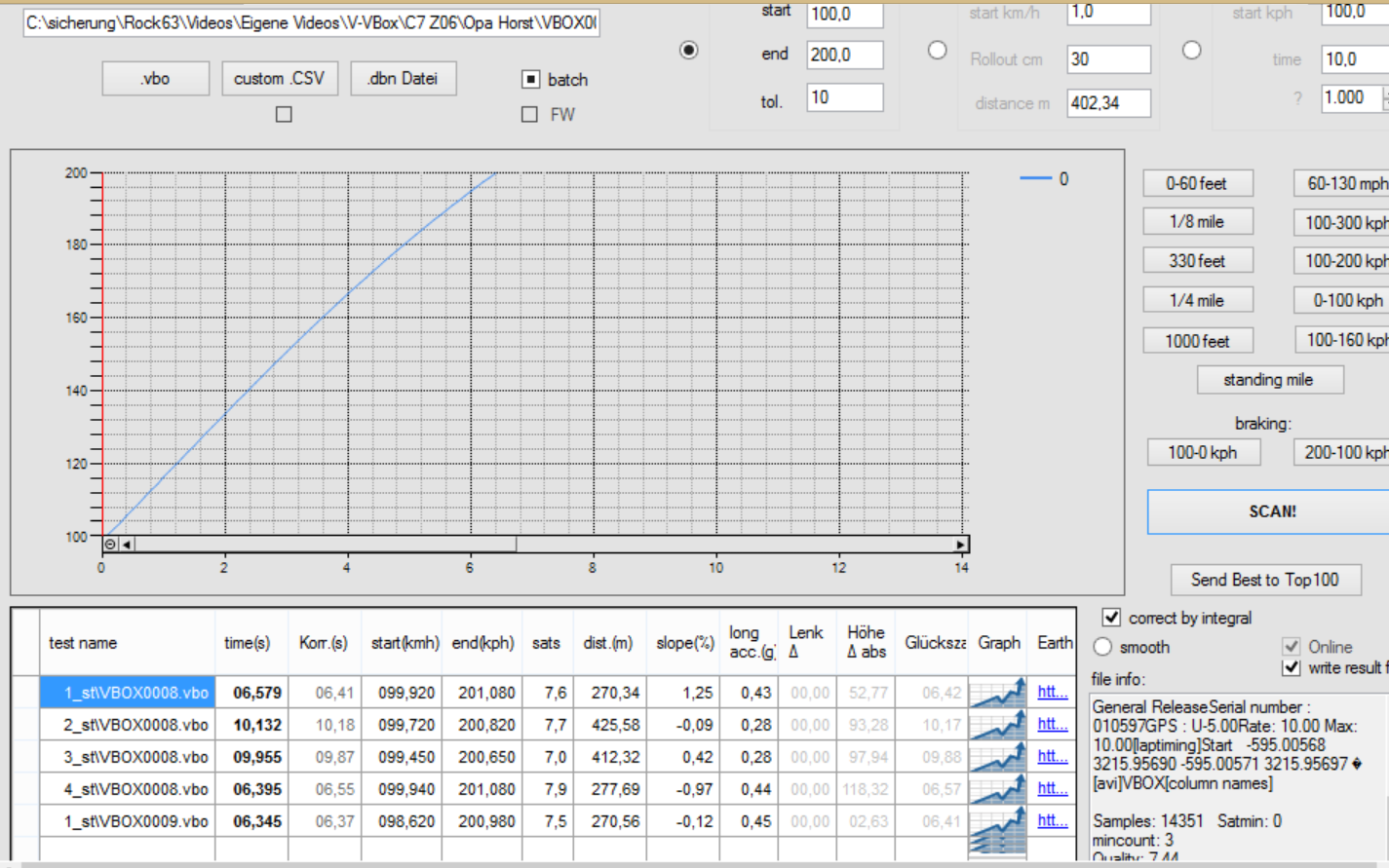Select the smooth radio button
This screenshot has width=1389, height=868.
click(x=1102, y=647)
